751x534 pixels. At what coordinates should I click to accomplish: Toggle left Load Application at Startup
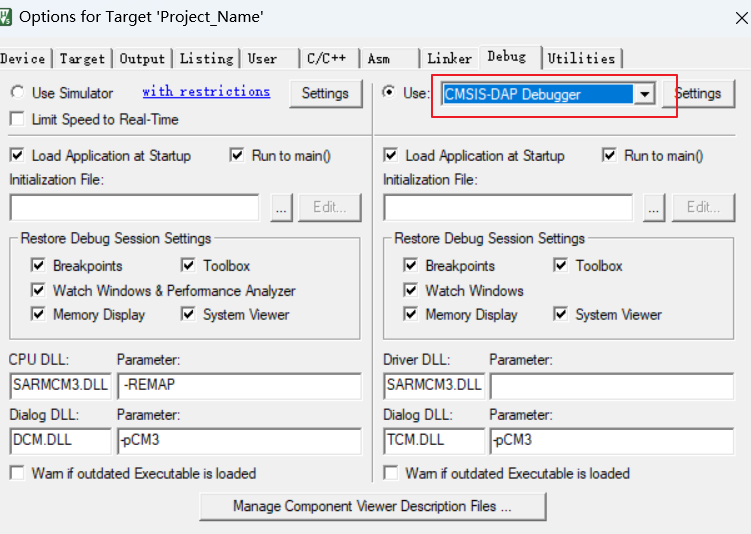[17, 155]
